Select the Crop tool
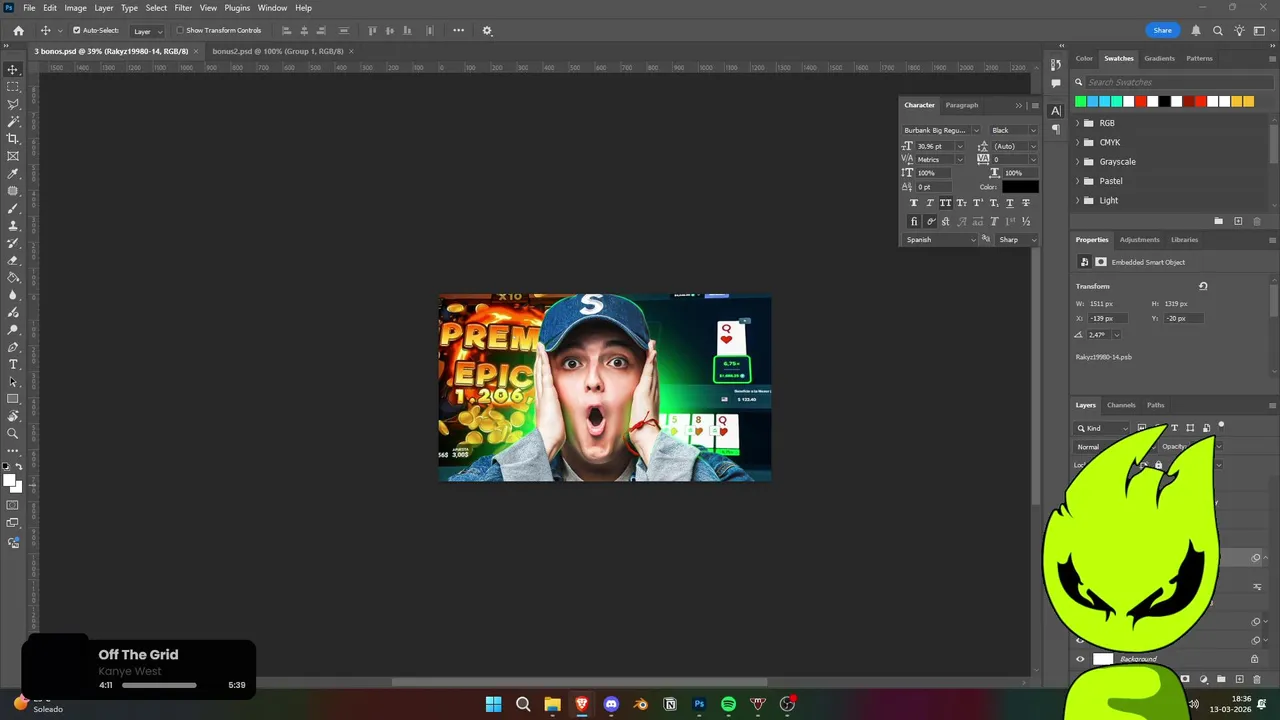This screenshot has height=720, width=1280. coord(13,139)
